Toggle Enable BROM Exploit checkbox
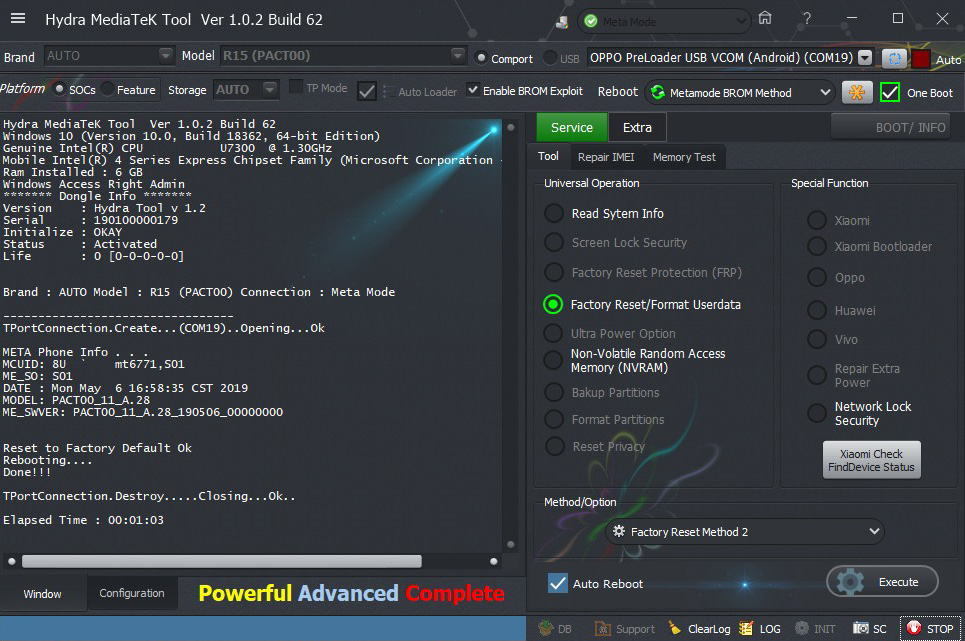Image resolution: width=965 pixels, height=641 pixels. [x=473, y=90]
